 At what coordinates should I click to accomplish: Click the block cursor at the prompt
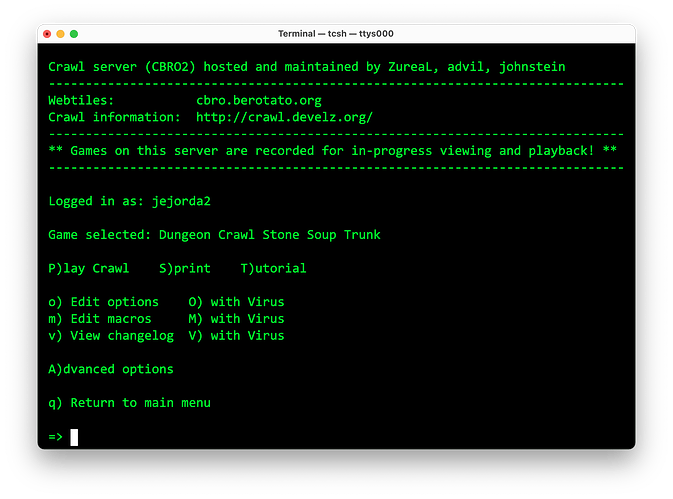[x=74, y=437]
